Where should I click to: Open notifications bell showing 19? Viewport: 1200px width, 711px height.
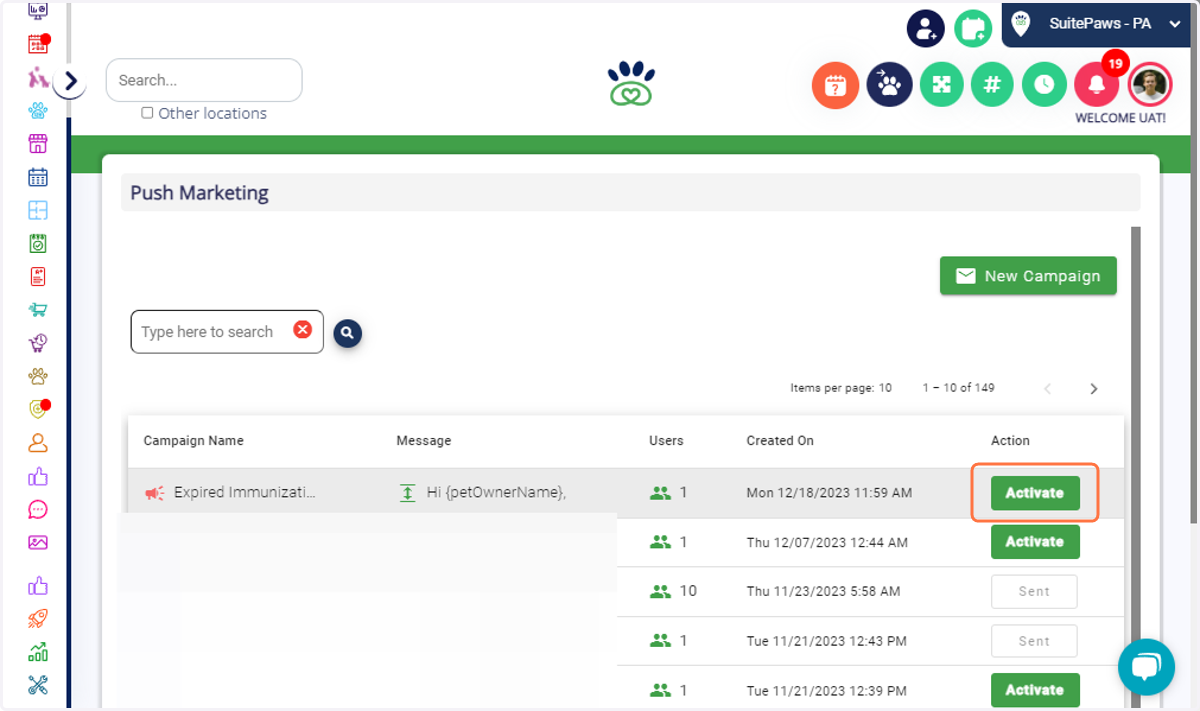pos(1097,84)
